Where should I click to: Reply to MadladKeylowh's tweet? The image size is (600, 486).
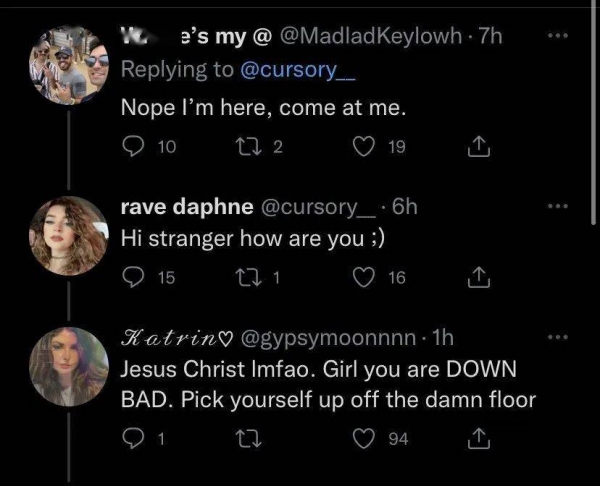(x=132, y=146)
